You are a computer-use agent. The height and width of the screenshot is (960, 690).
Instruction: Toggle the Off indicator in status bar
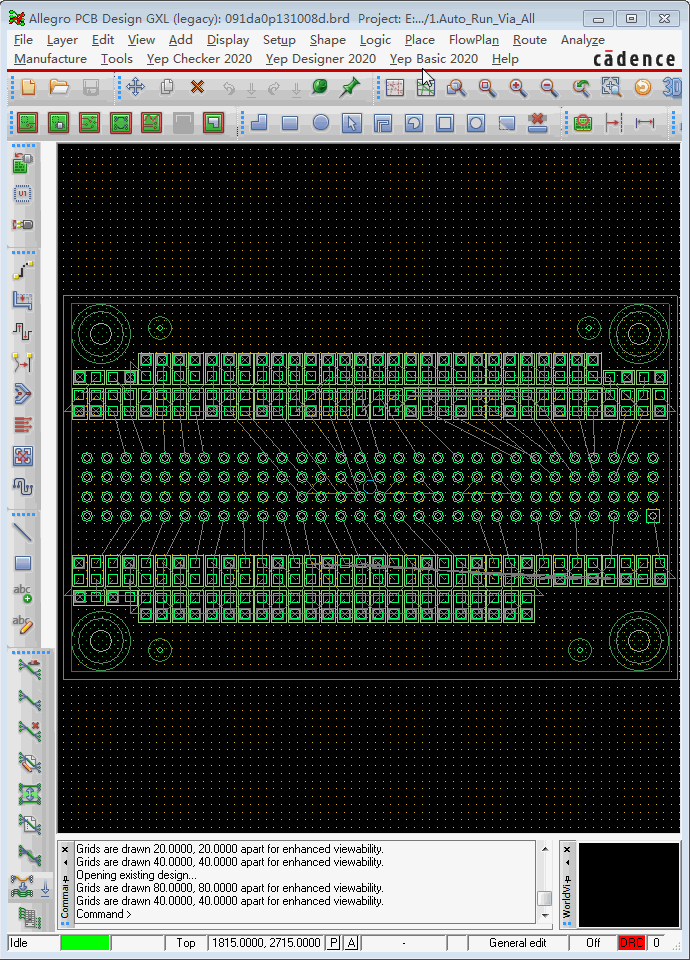(593, 943)
